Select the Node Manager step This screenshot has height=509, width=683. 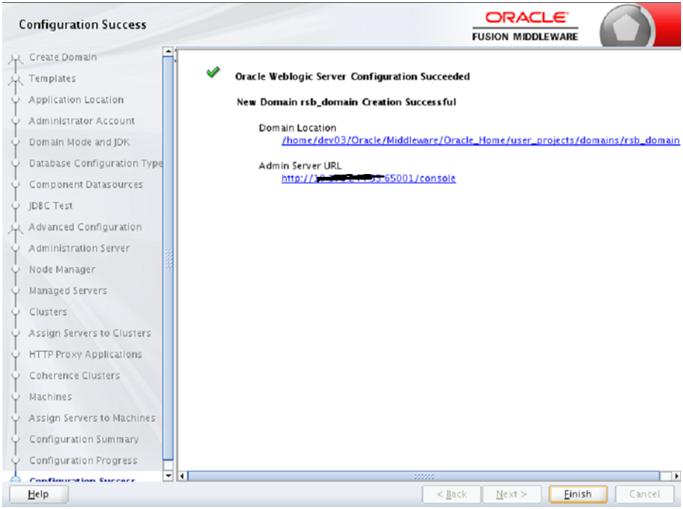point(62,270)
